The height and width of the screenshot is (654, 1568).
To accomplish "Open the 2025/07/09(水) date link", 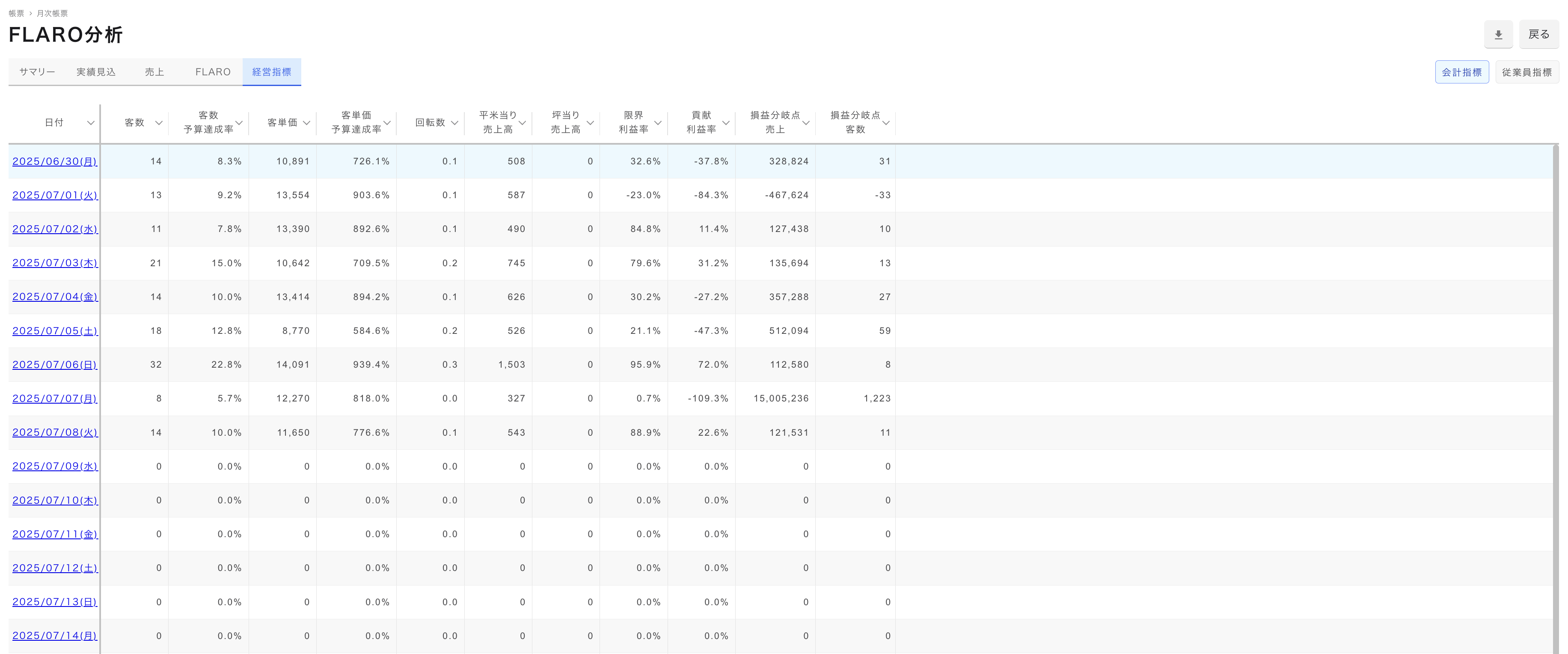I will (55, 467).
